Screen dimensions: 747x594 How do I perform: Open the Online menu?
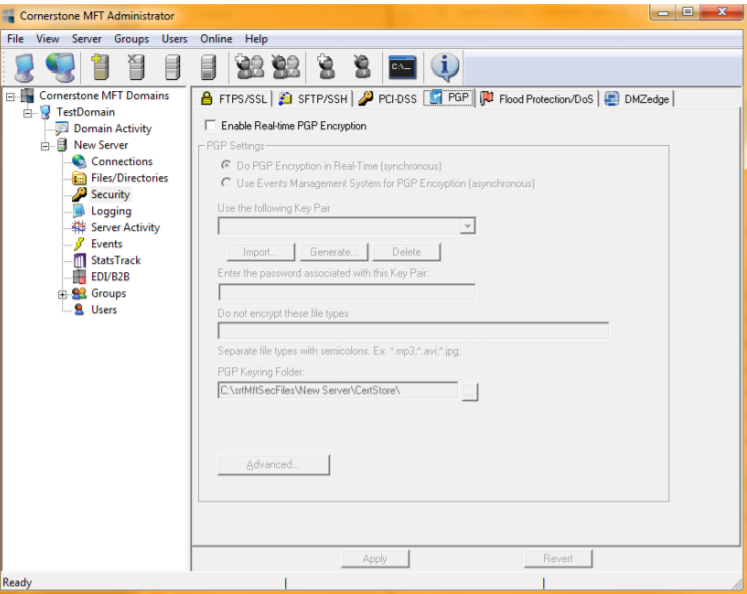216,39
